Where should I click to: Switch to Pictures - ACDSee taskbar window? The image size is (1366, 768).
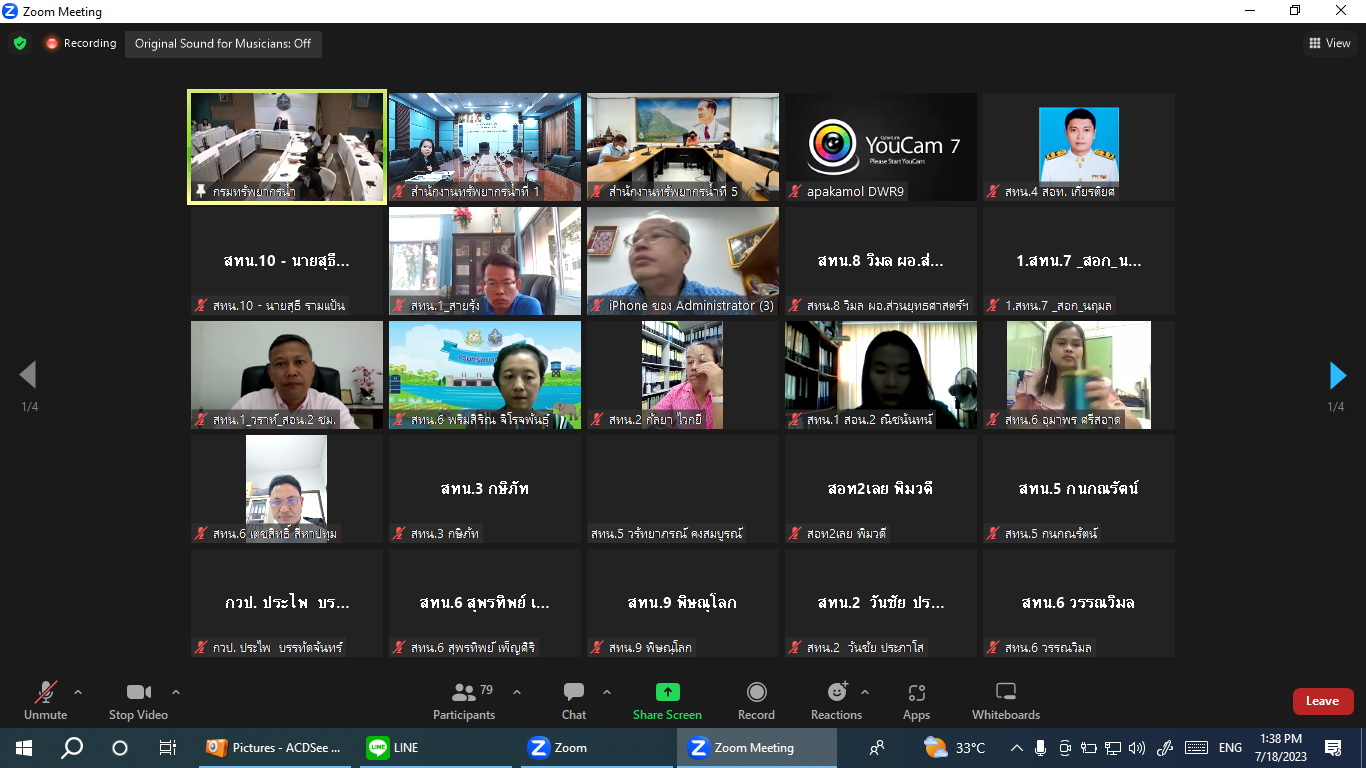[274, 748]
